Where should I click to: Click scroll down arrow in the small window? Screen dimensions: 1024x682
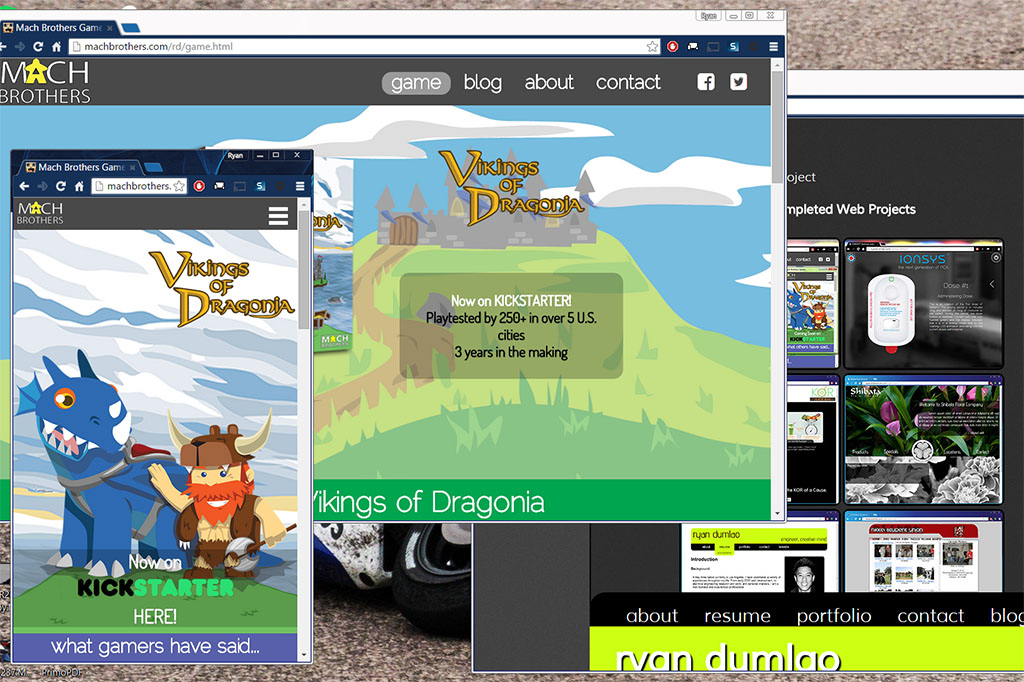[304, 655]
